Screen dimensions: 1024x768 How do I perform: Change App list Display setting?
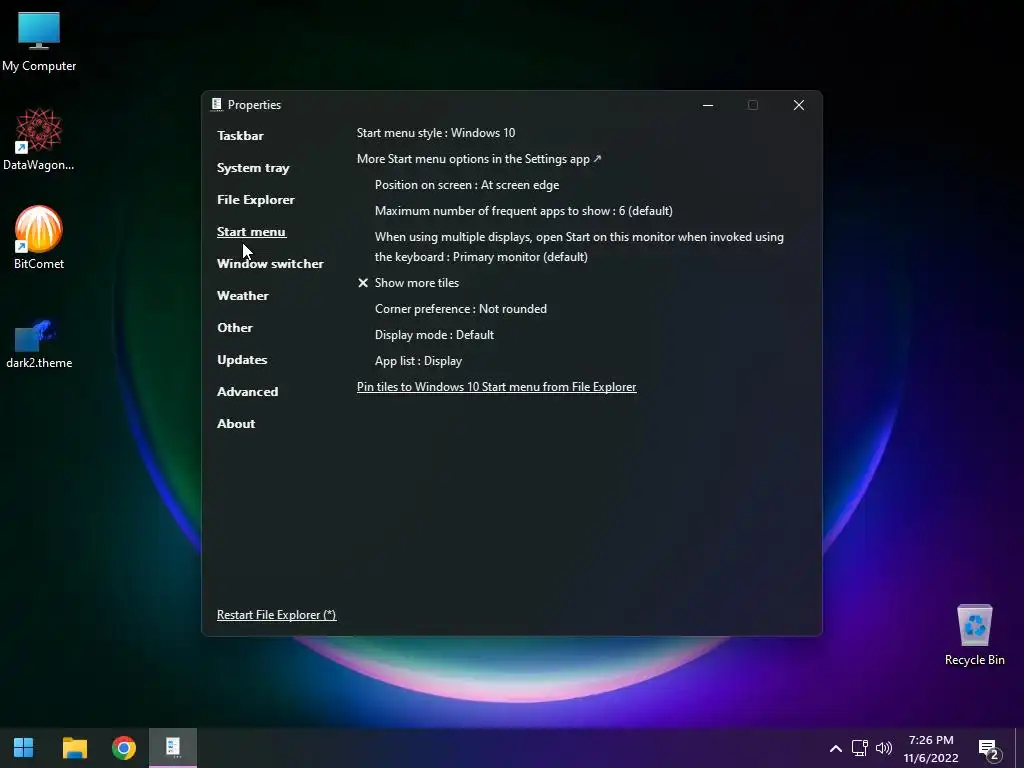(418, 361)
